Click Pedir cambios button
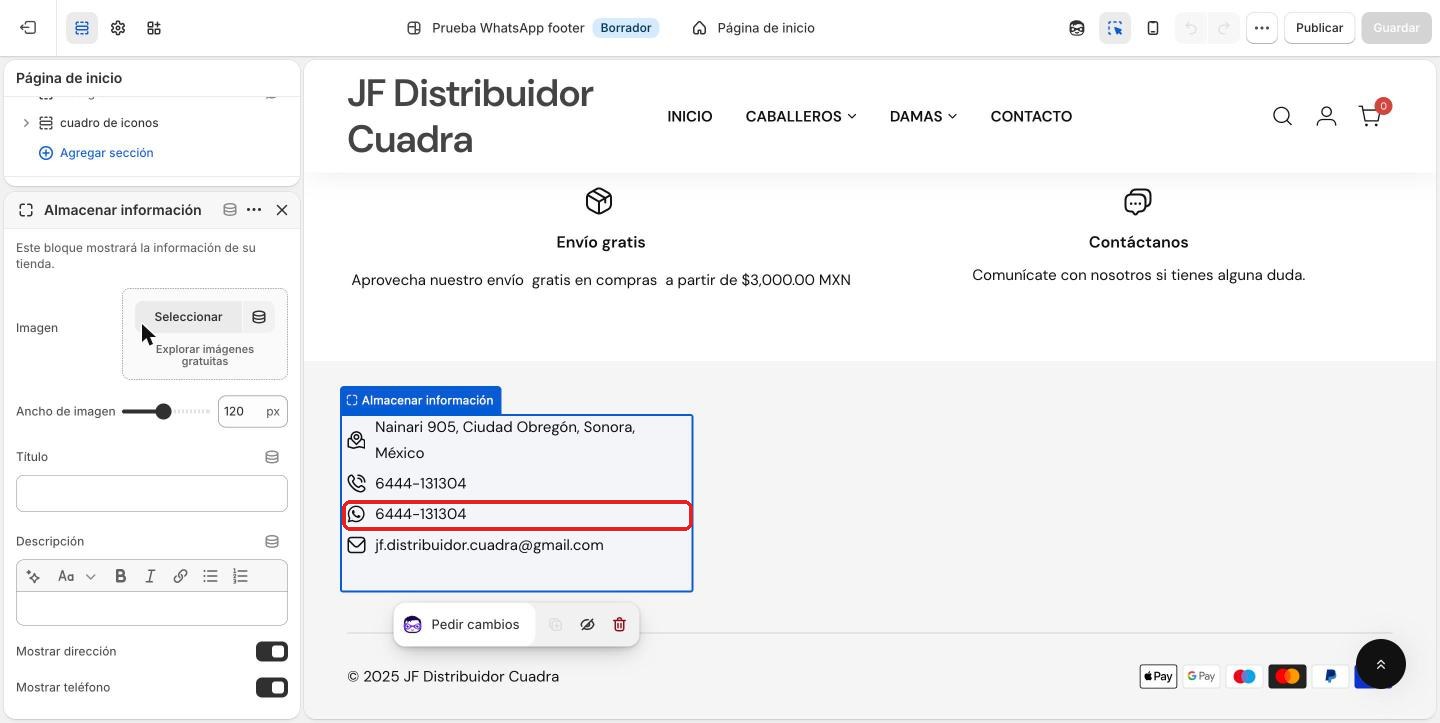 click(x=463, y=624)
